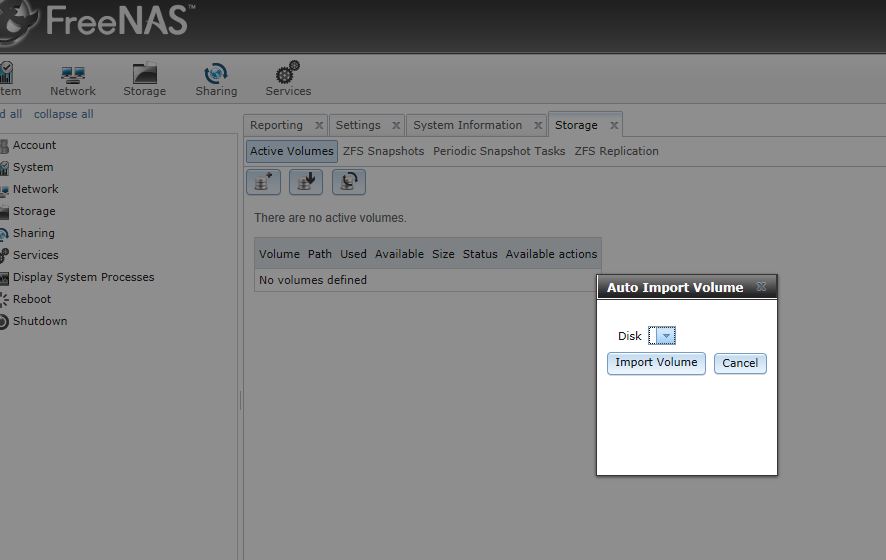Viewport: 886px width, 560px height.
Task: Switch to the Reporting tab
Action: (x=276, y=125)
